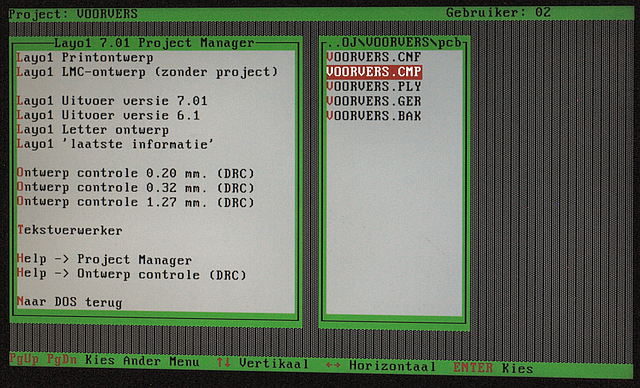Image resolution: width=640 pixels, height=388 pixels.
Task: Open Layo1 'laatste informatie' entry
Action: [x=115, y=144]
